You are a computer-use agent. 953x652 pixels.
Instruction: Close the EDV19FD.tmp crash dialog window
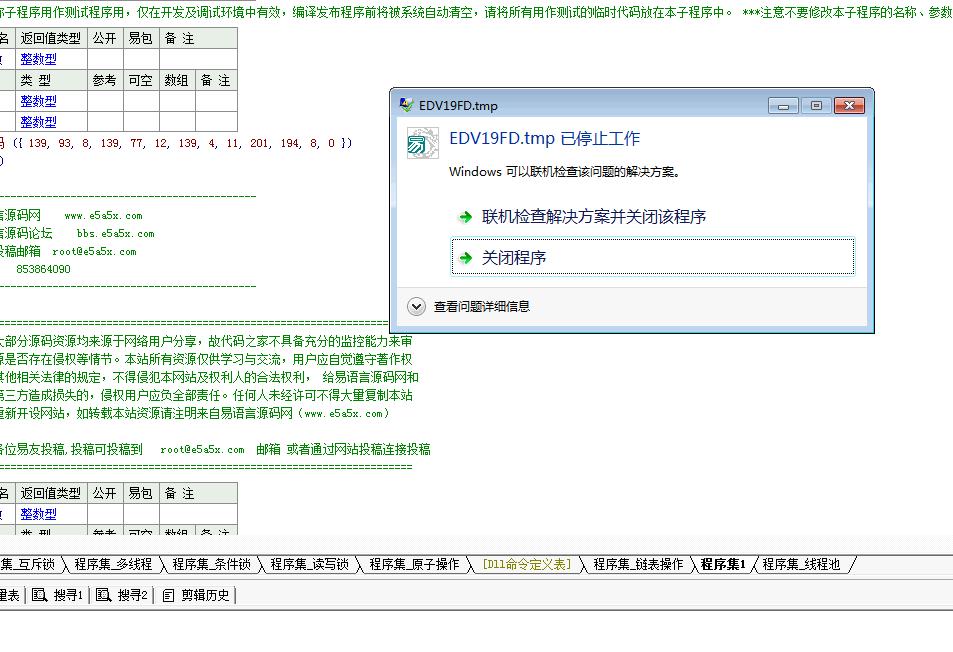[x=849, y=105]
